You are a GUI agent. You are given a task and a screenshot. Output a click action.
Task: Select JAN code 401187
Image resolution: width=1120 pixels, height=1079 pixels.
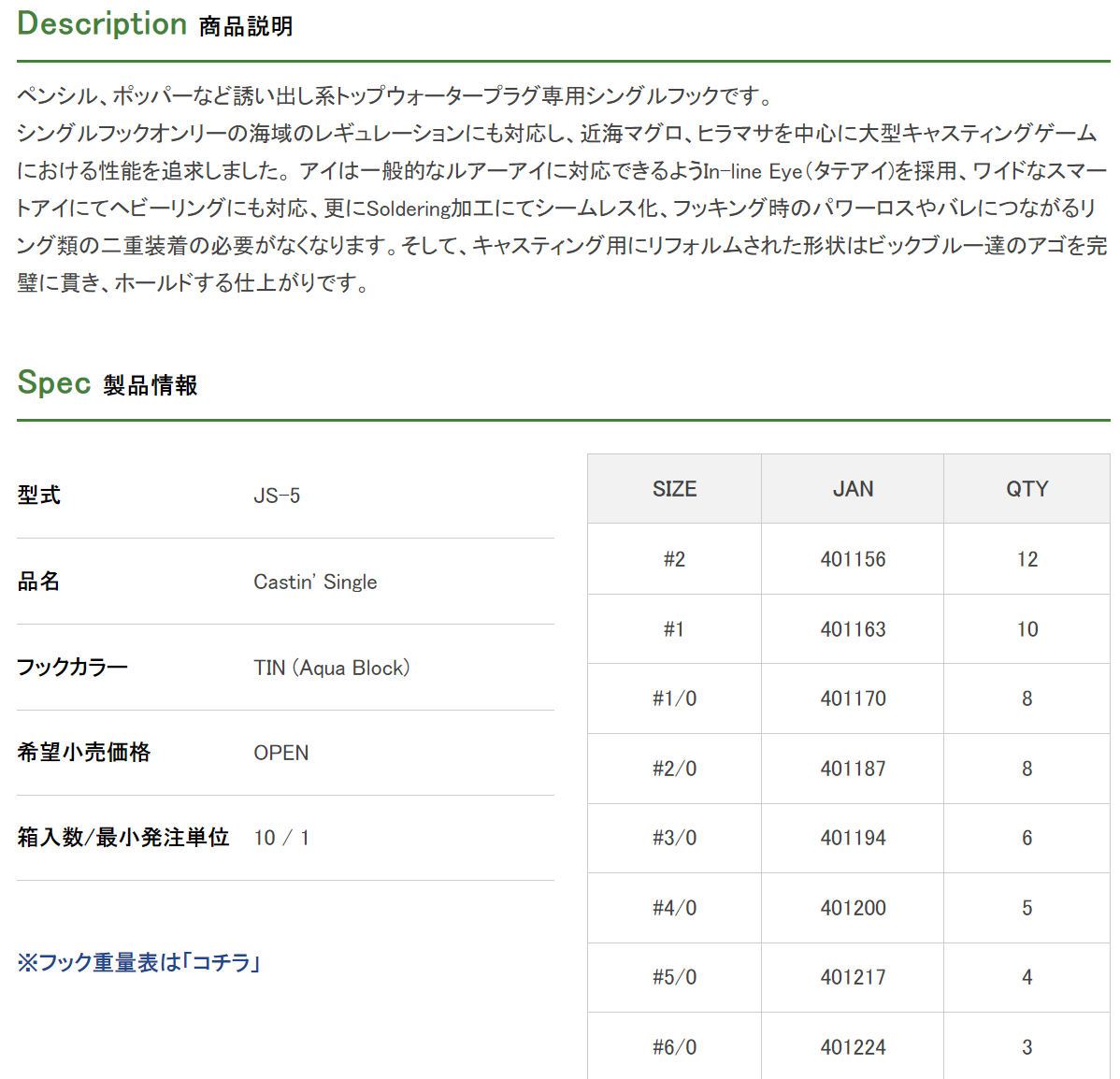pos(853,769)
